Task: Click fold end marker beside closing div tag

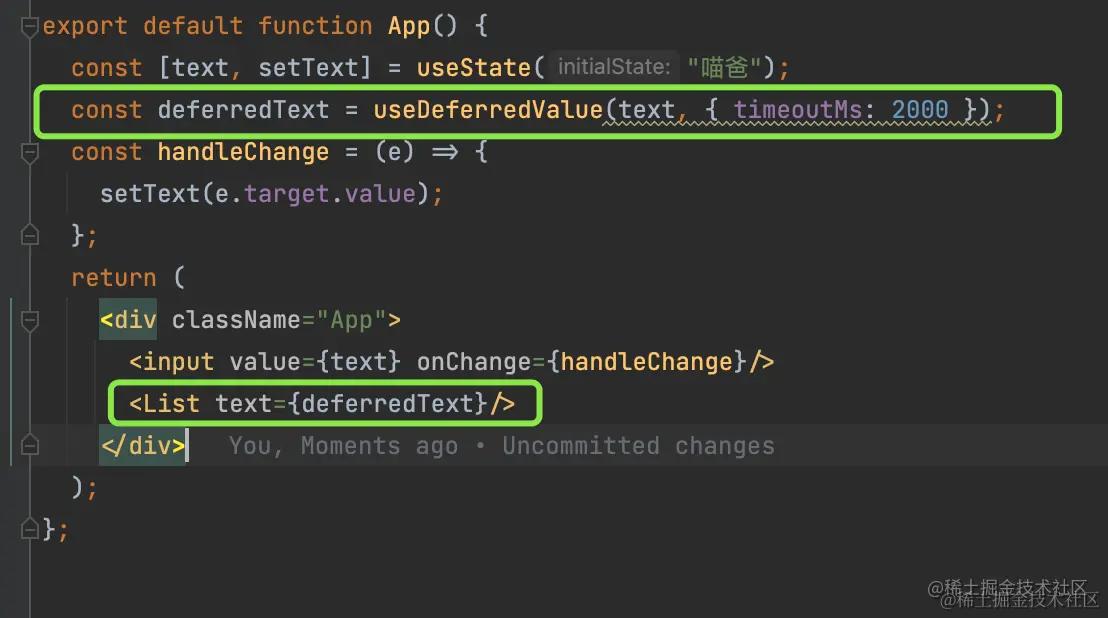Action: click(x=30, y=446)
